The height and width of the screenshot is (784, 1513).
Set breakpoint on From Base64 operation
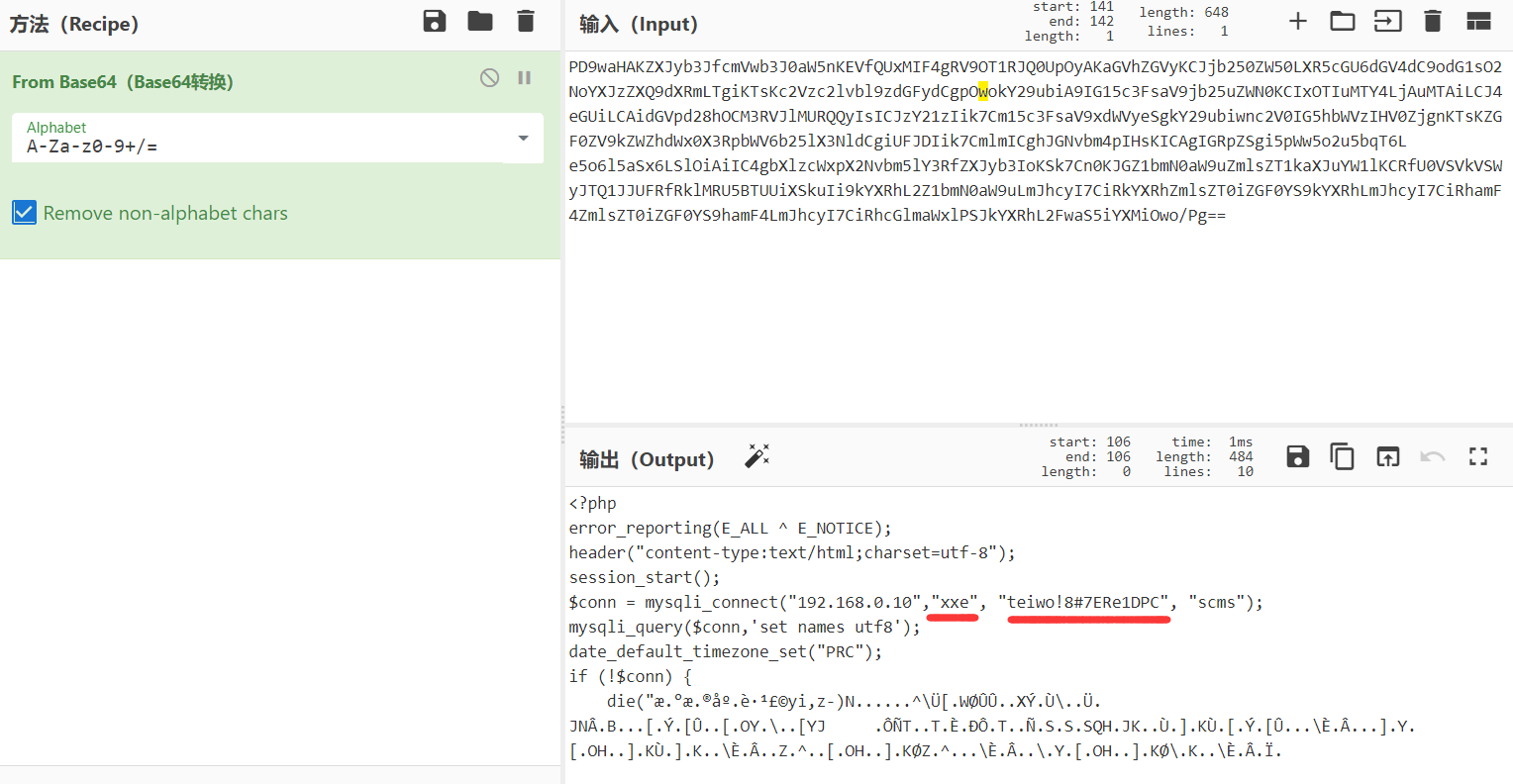[x=525, y=77]
